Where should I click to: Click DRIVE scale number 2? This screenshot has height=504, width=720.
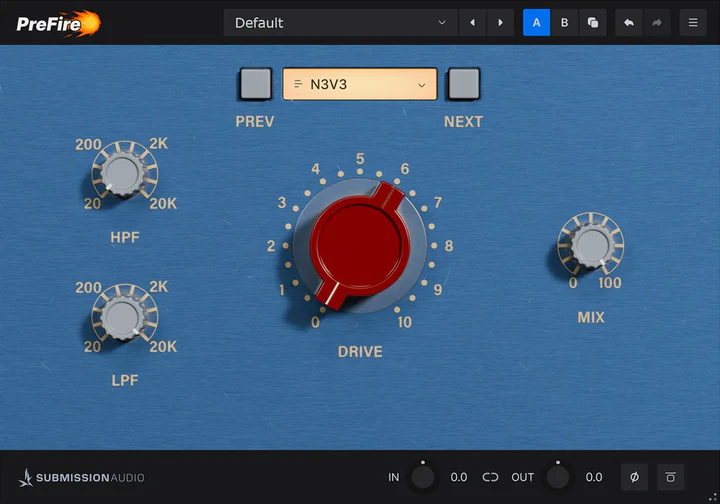click(x=271, y=246)
